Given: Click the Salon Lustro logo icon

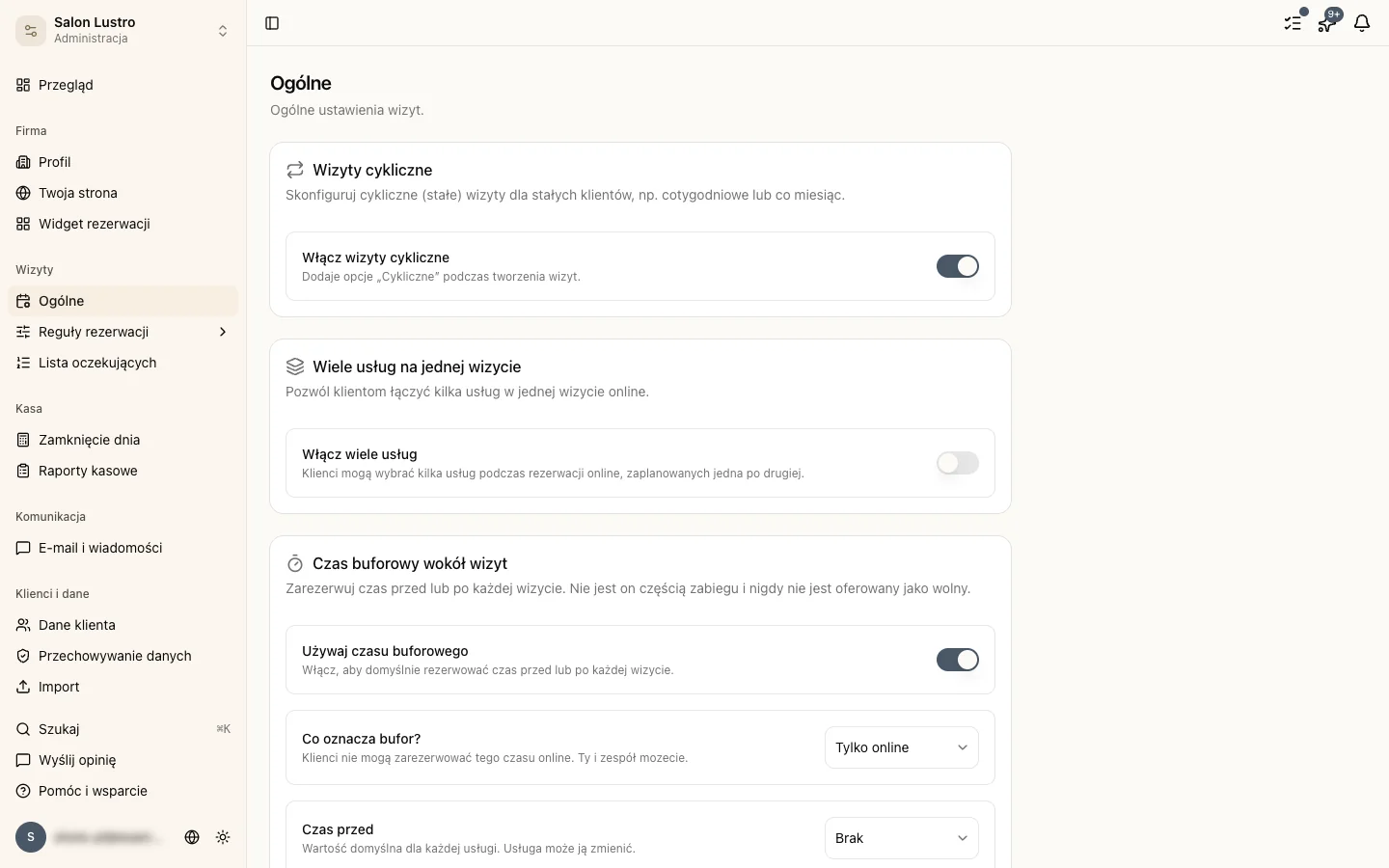Looking at the screenshot, I should click(31, 31).
